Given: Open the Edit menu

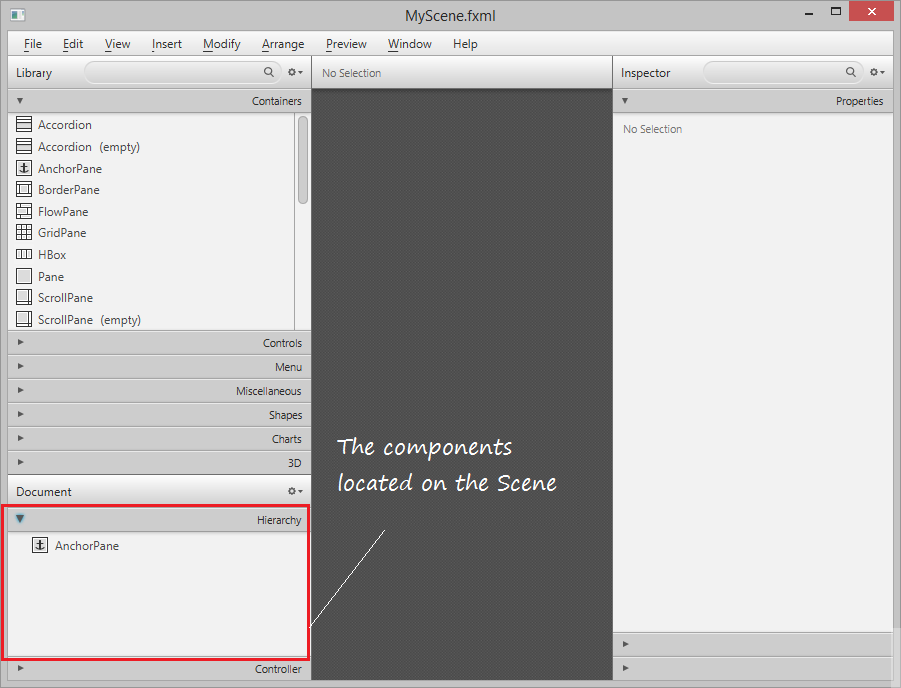Looking at the screenshot, I should pyautogui.click(x=72, y=44).
